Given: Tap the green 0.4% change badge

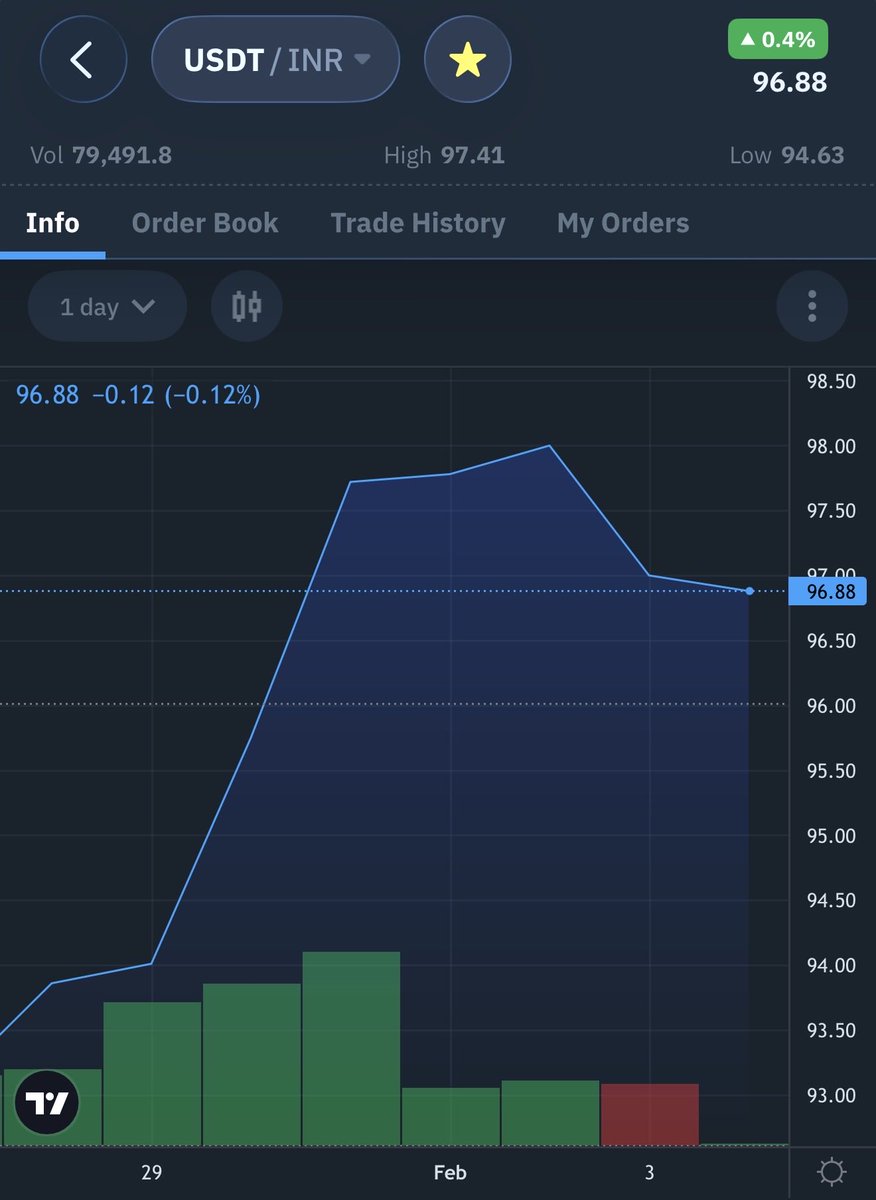Looking at the screenshot, I should coord(777,40).
